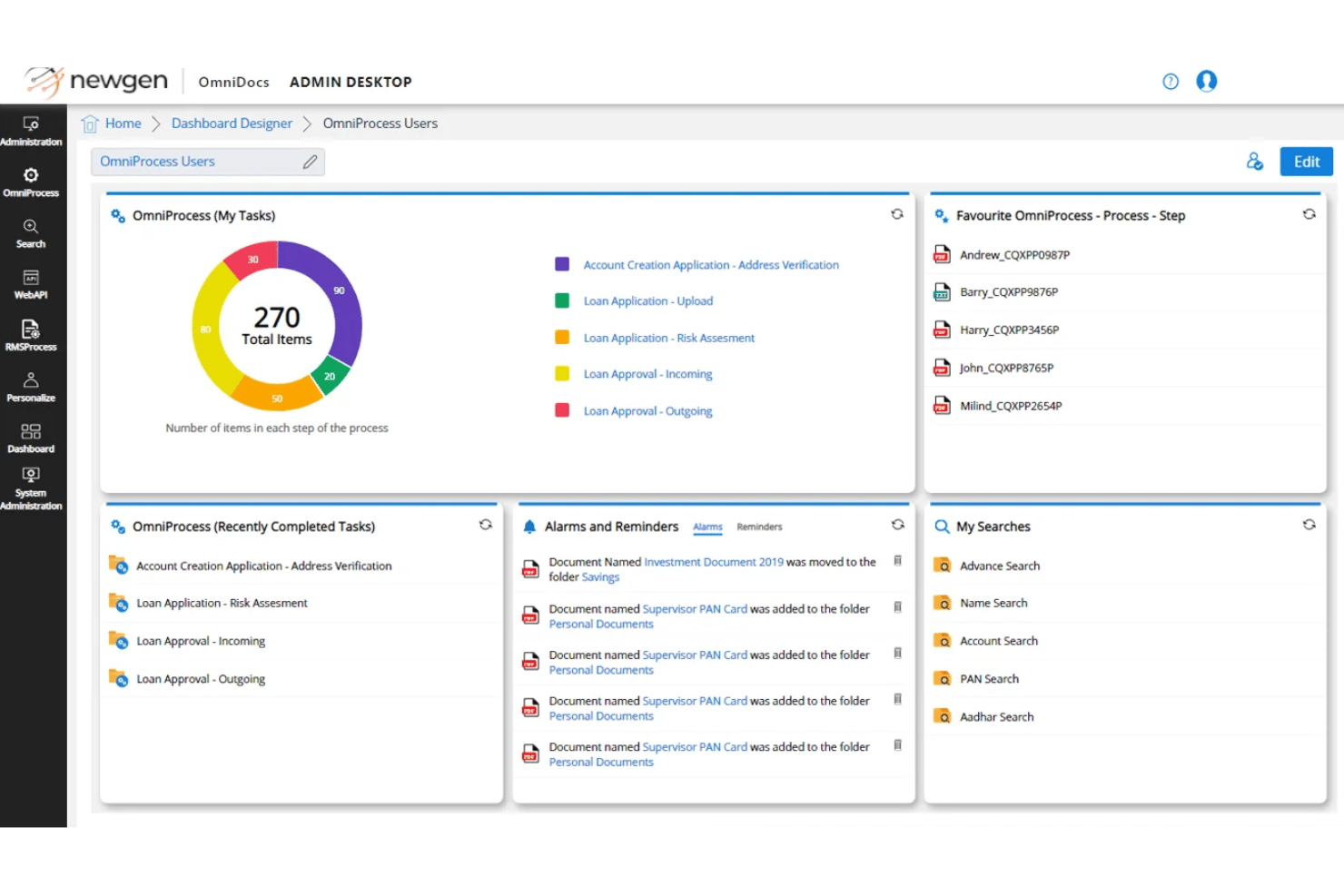Viewport: 1344px width, 896px height.
Task: Open RMSProcess in the sidebar
Action: [x=31, y=335]
